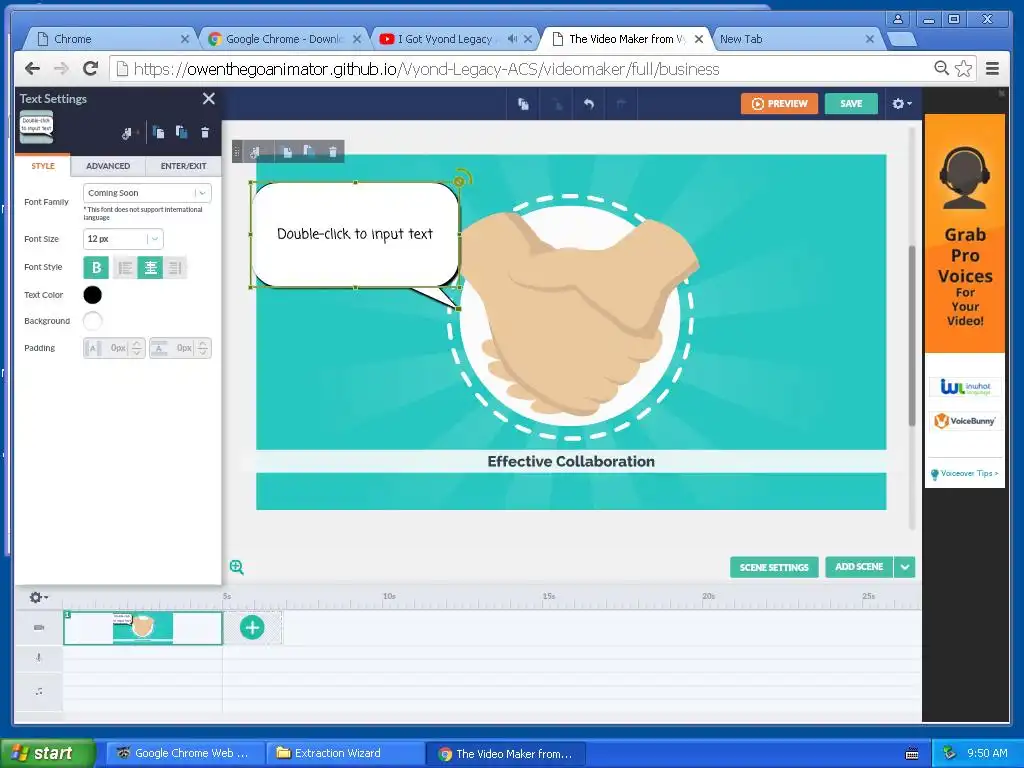
Task: Click the zoom magnifier icon below canvas
Action: click(x=236, y=567)
